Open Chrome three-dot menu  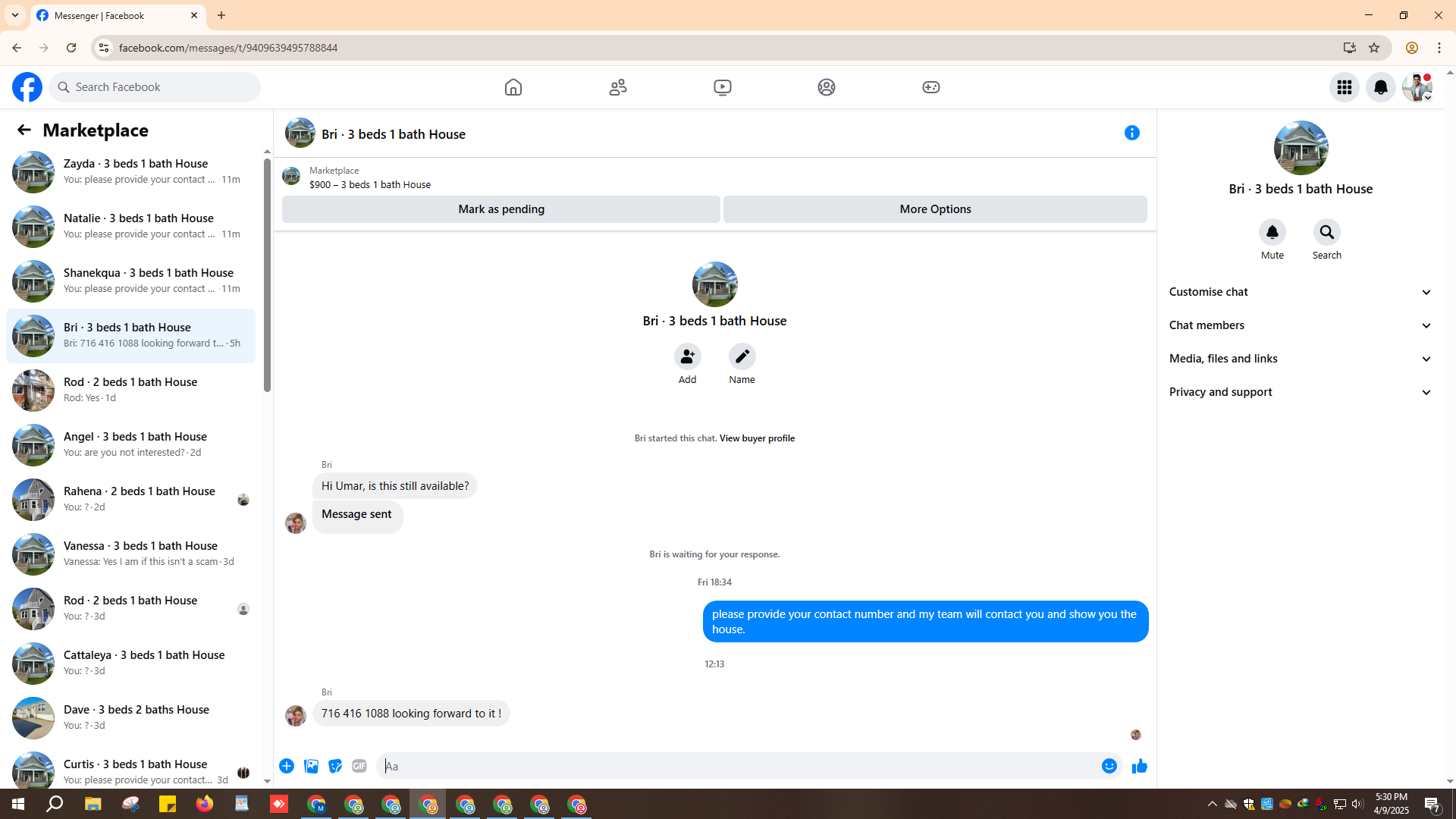click(x=1439, y=48)
